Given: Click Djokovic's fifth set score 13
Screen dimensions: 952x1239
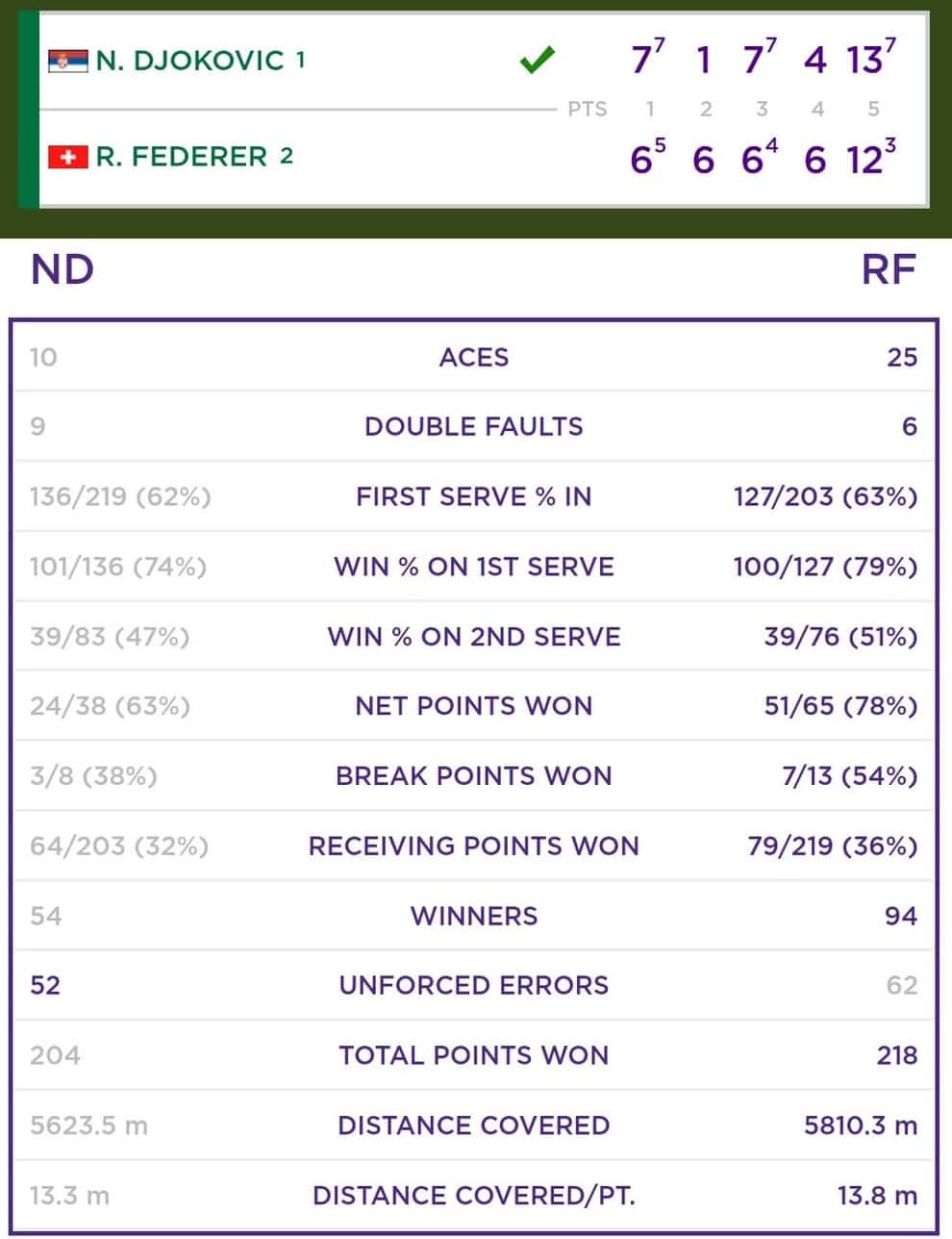Looking at the screenshot, I should tap(865, 61).
